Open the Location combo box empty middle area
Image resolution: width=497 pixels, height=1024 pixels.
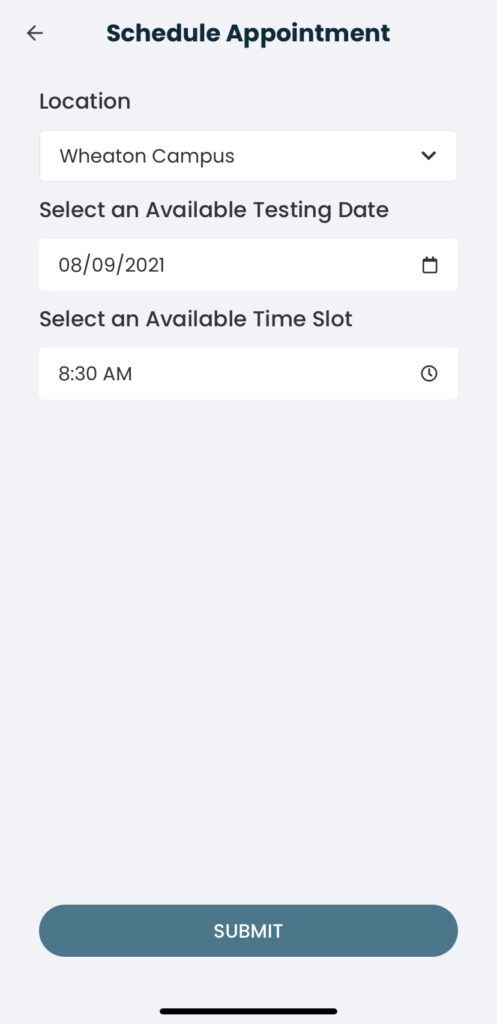coord(327,156)
